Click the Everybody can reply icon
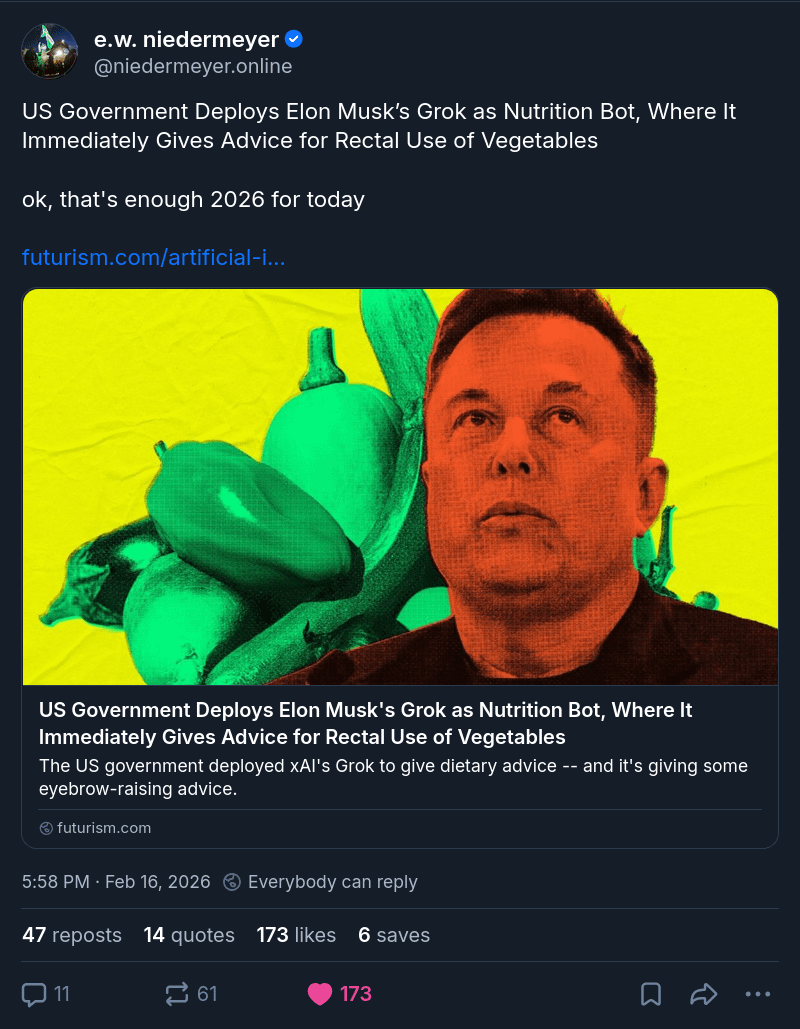Viewport: 800px width, 1029px height. 232,881
